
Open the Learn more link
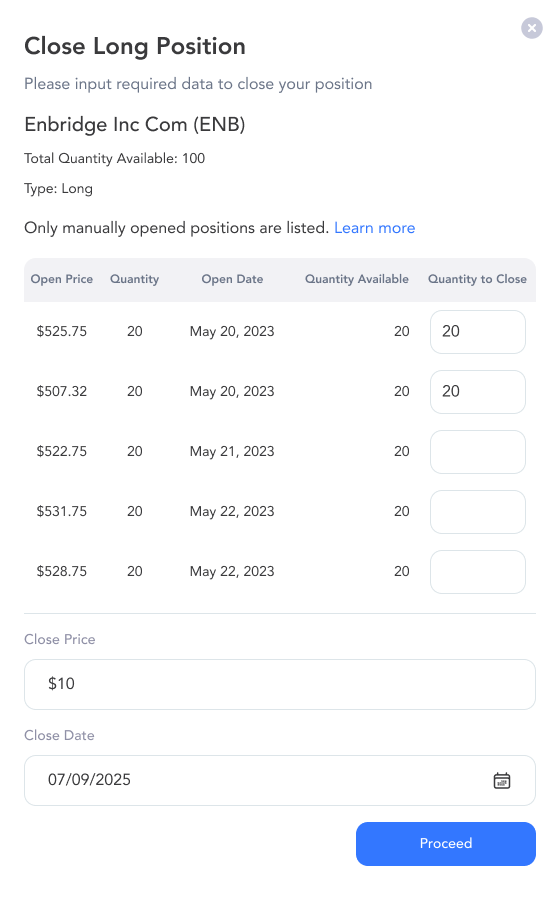tap(374, 228)
